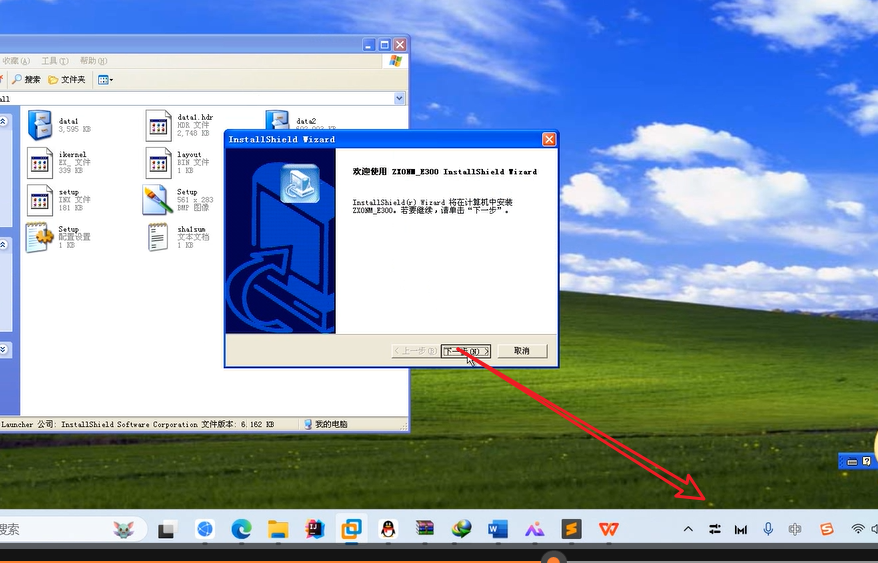Open WPS Office from the taskbar
878x563 pixels.
[x=608, y=529]
